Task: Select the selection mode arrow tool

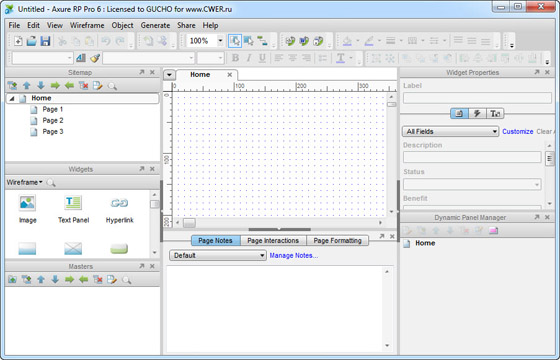Action: click(235, 41)
